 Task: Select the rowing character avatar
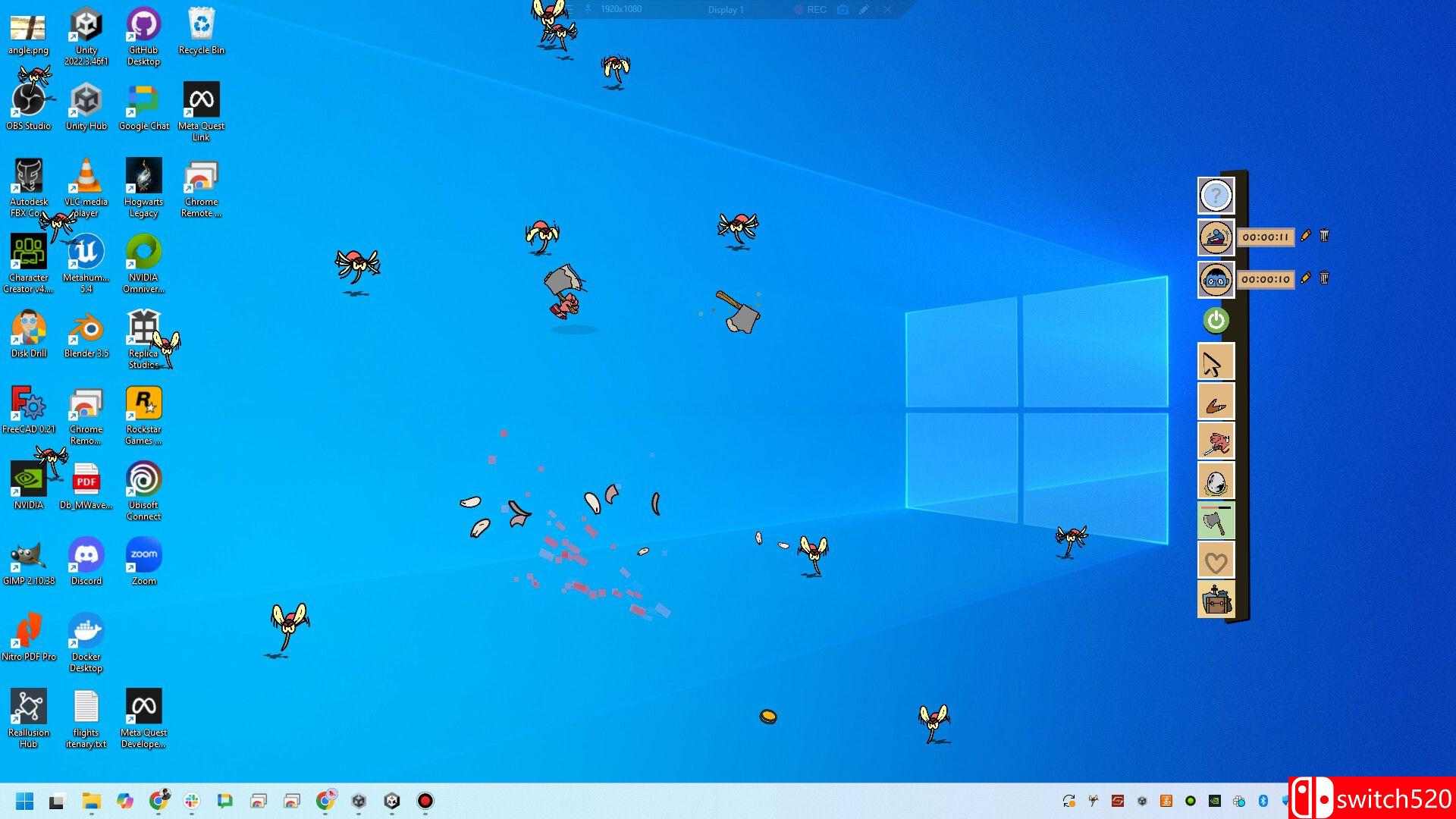coord(1216,237)
